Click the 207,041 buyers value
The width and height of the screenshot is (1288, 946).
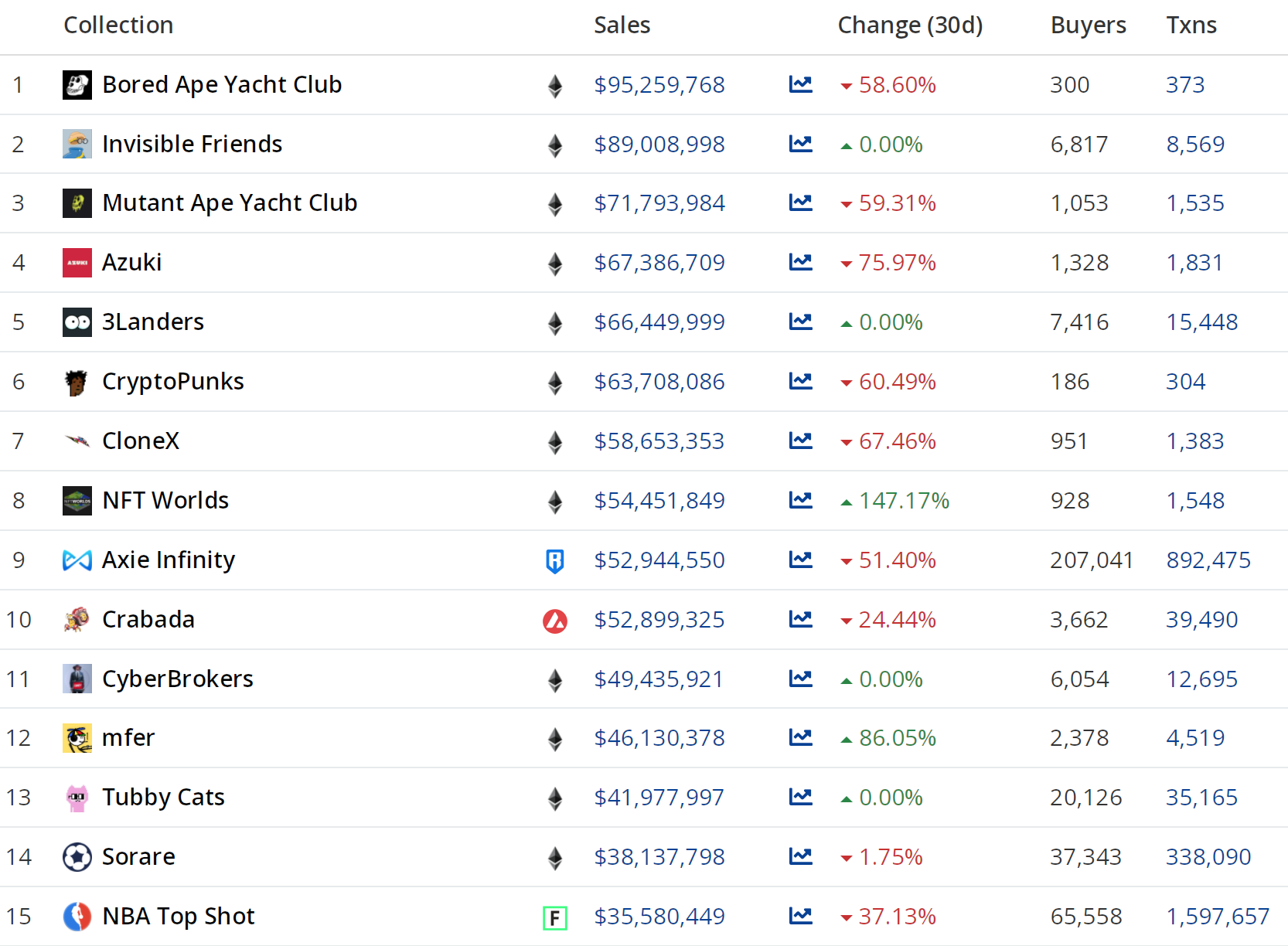1092,560
